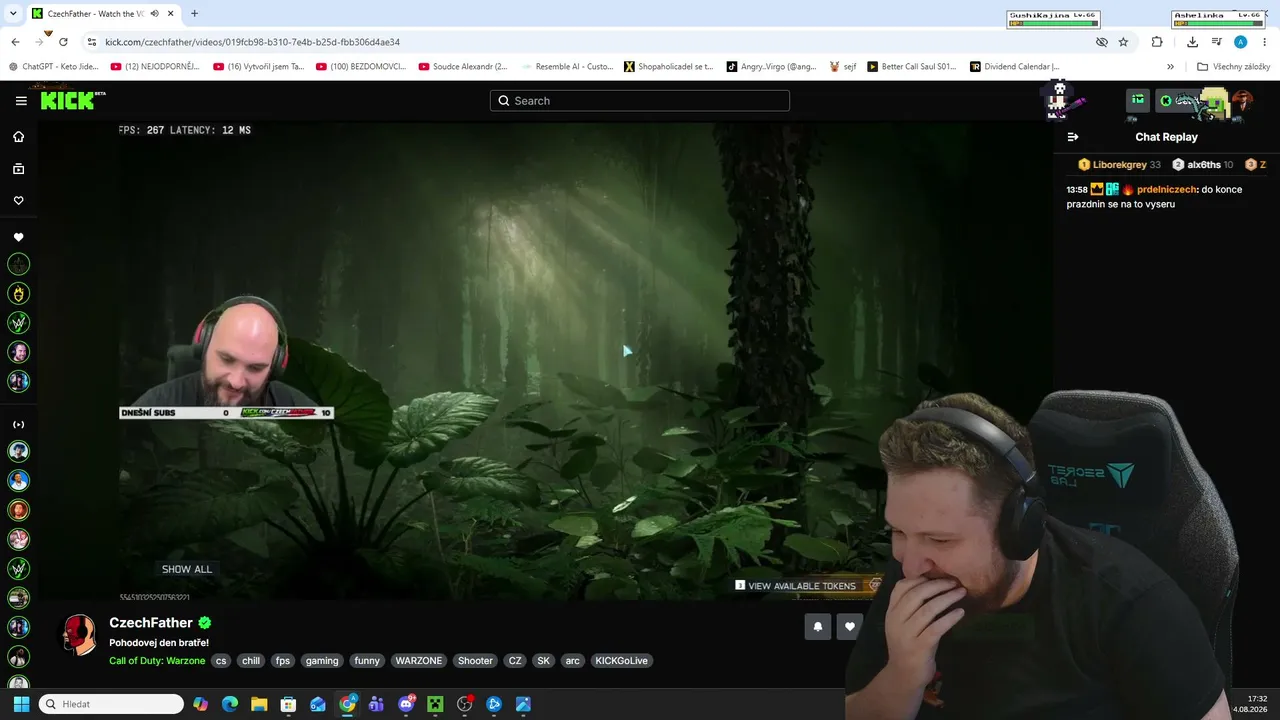Select the 'funny' tag

click(367, 661)
